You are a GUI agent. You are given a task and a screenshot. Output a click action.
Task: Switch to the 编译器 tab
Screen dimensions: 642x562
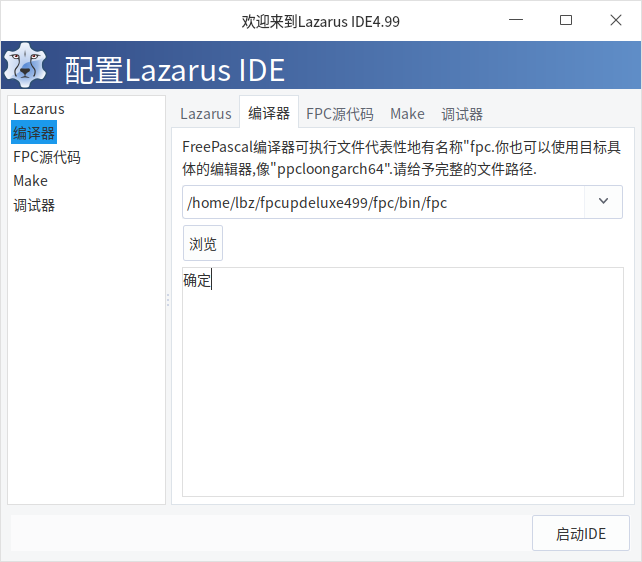click(269, 113)
